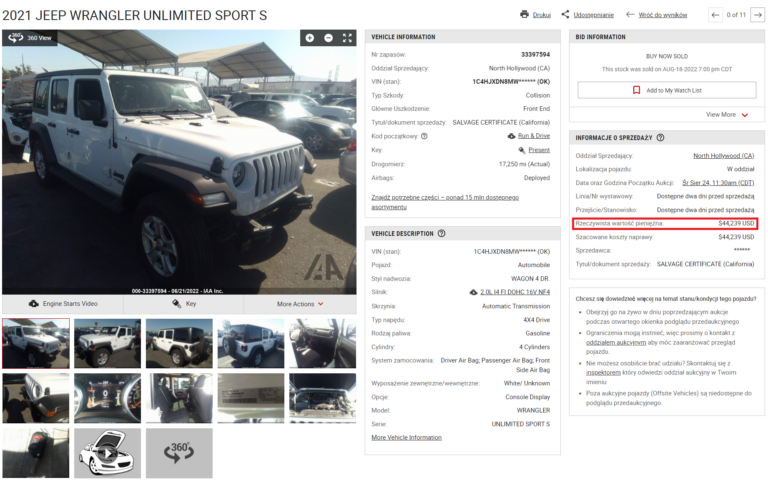
Task: Select the third thumbnail showing rear-left view
Action: point(179,343)
